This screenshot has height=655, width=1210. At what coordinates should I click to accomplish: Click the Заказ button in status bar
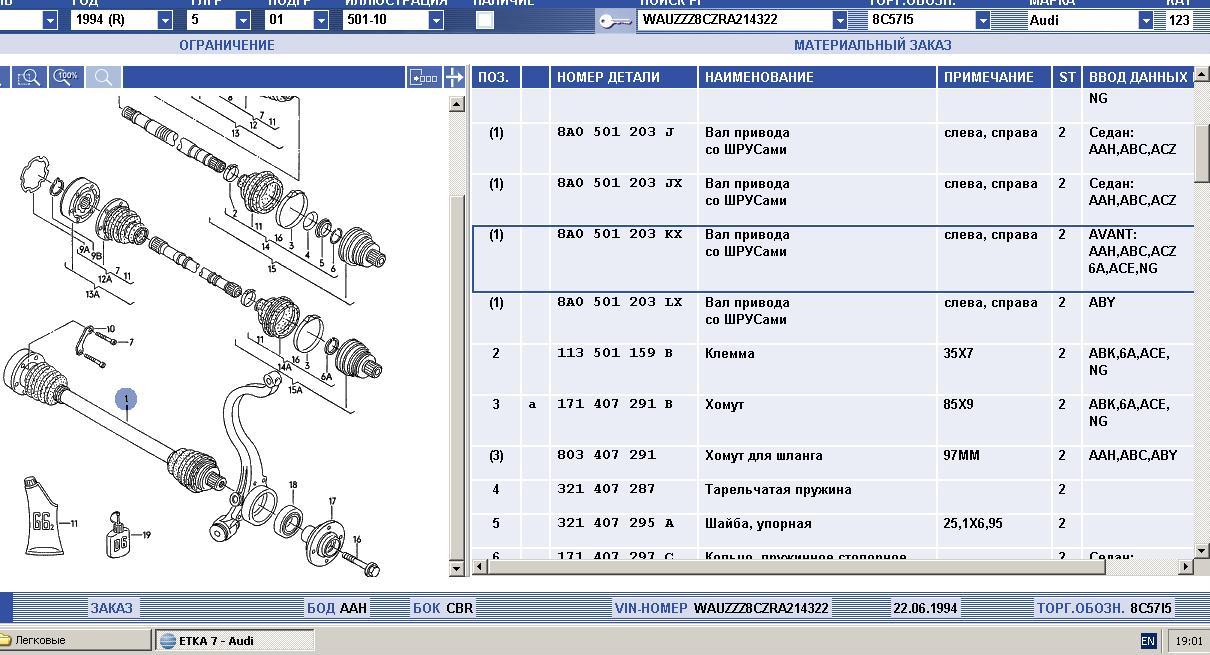(x=111, y=607)
